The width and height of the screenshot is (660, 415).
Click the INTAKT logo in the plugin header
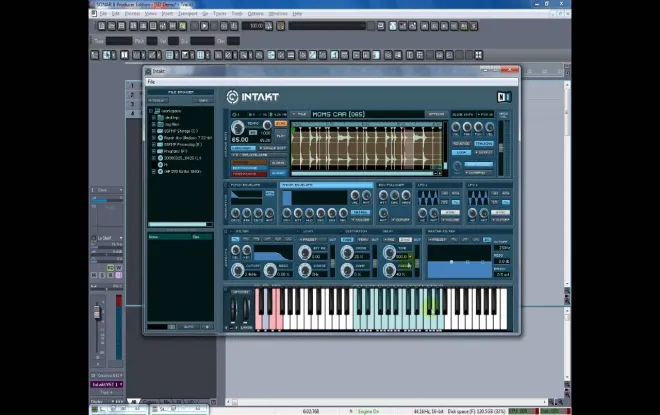(x=252, y=97)
